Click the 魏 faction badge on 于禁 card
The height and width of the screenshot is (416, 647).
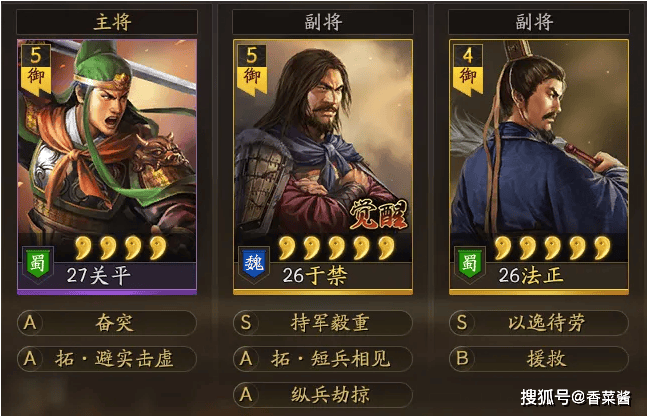(x=254, y=264)
